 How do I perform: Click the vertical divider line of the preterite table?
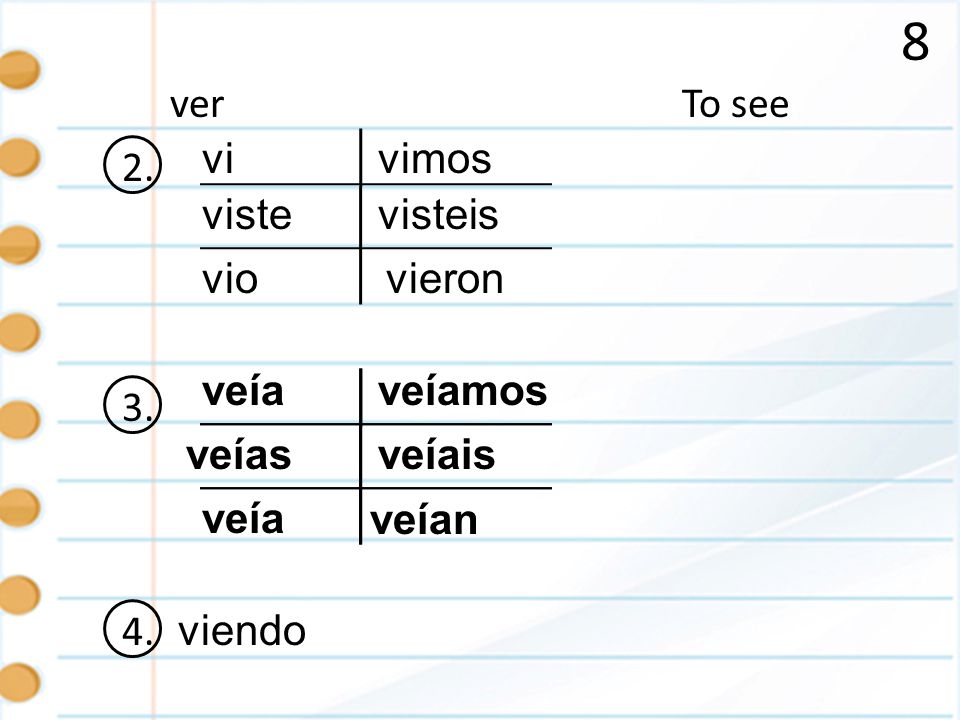[x=361, y=216]
